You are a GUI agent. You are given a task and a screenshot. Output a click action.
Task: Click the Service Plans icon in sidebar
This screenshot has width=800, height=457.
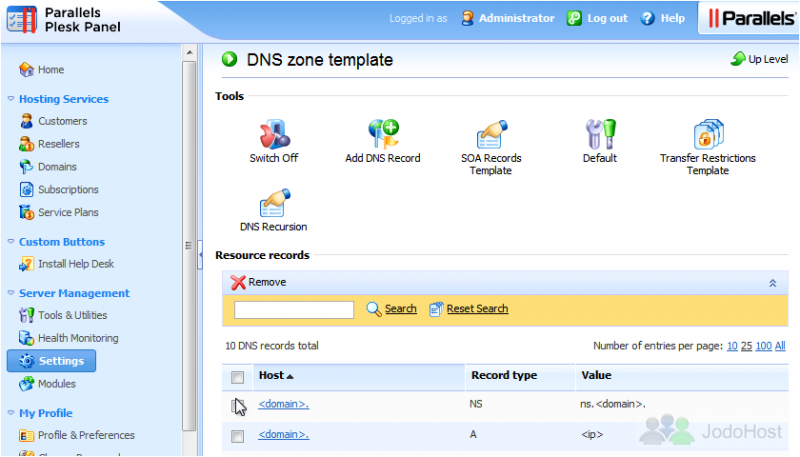(27, 212)
